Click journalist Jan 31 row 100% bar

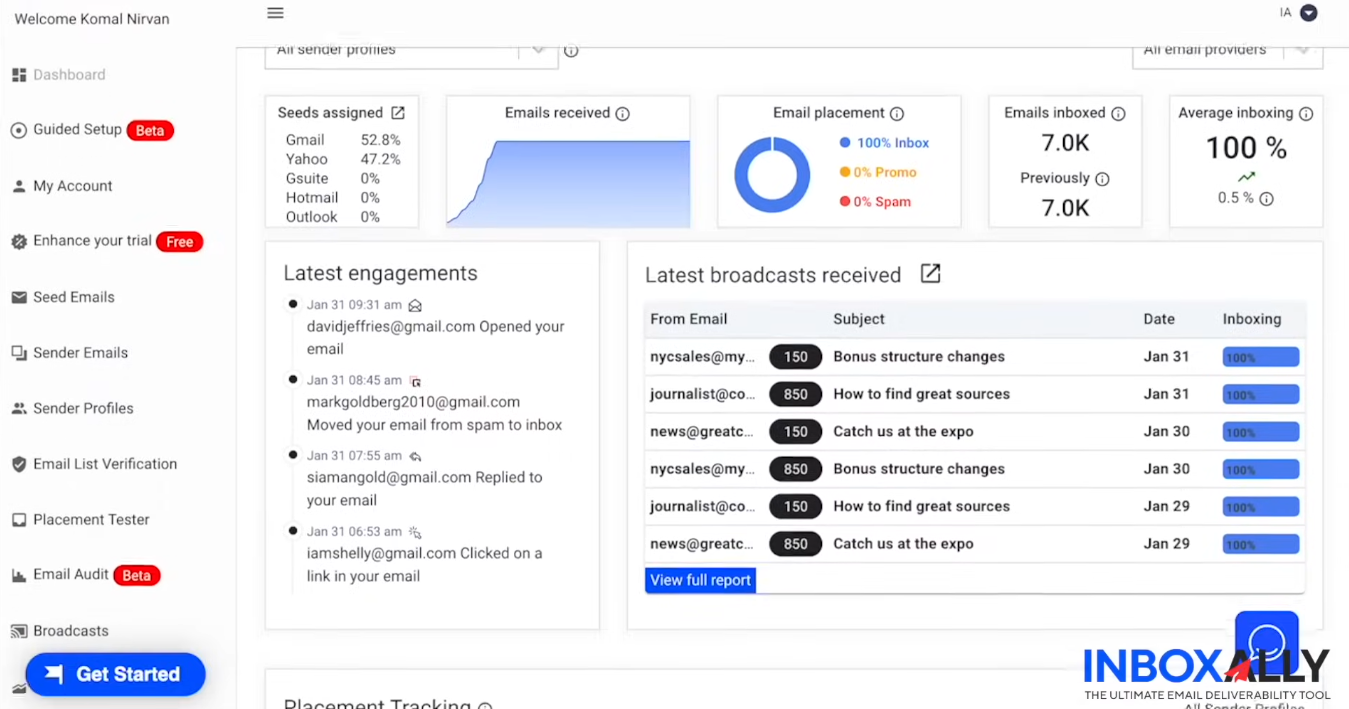coord(1261,394)
